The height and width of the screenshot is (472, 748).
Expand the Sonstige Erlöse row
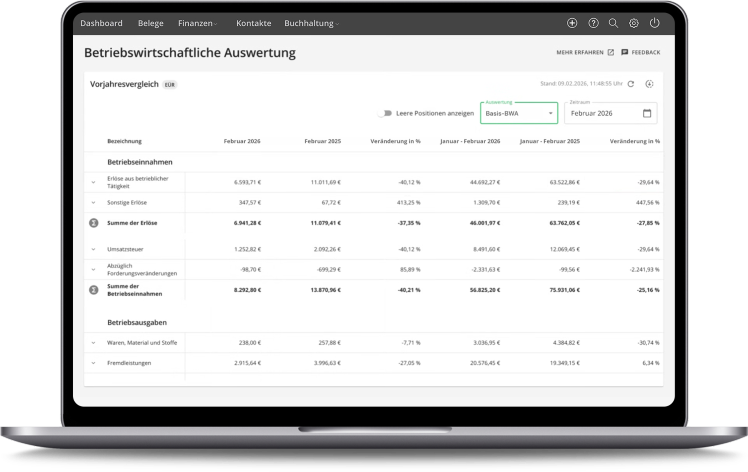[94, 202]
